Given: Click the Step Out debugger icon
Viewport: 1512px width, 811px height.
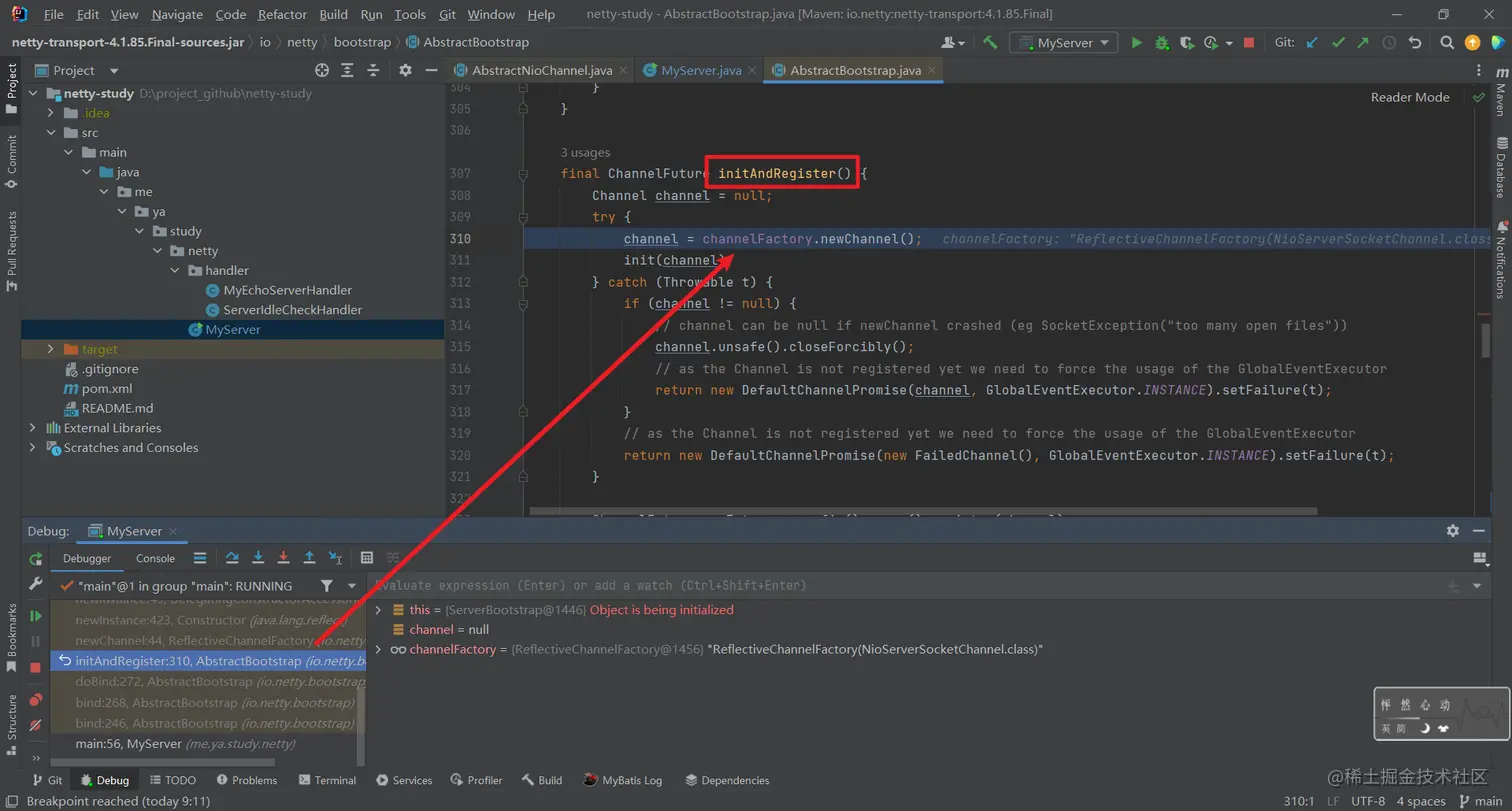Looking at the screenshot, I should pyautogui.click(x=310, y=558).
